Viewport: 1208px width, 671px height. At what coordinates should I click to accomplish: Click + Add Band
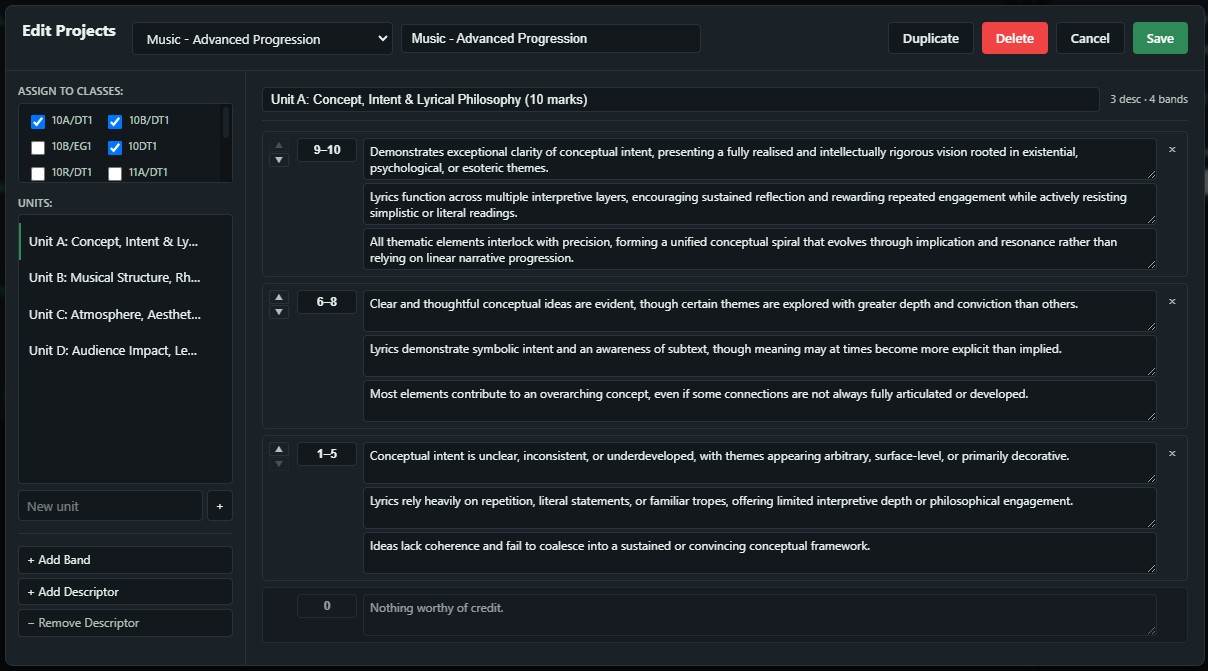point(125,559)
